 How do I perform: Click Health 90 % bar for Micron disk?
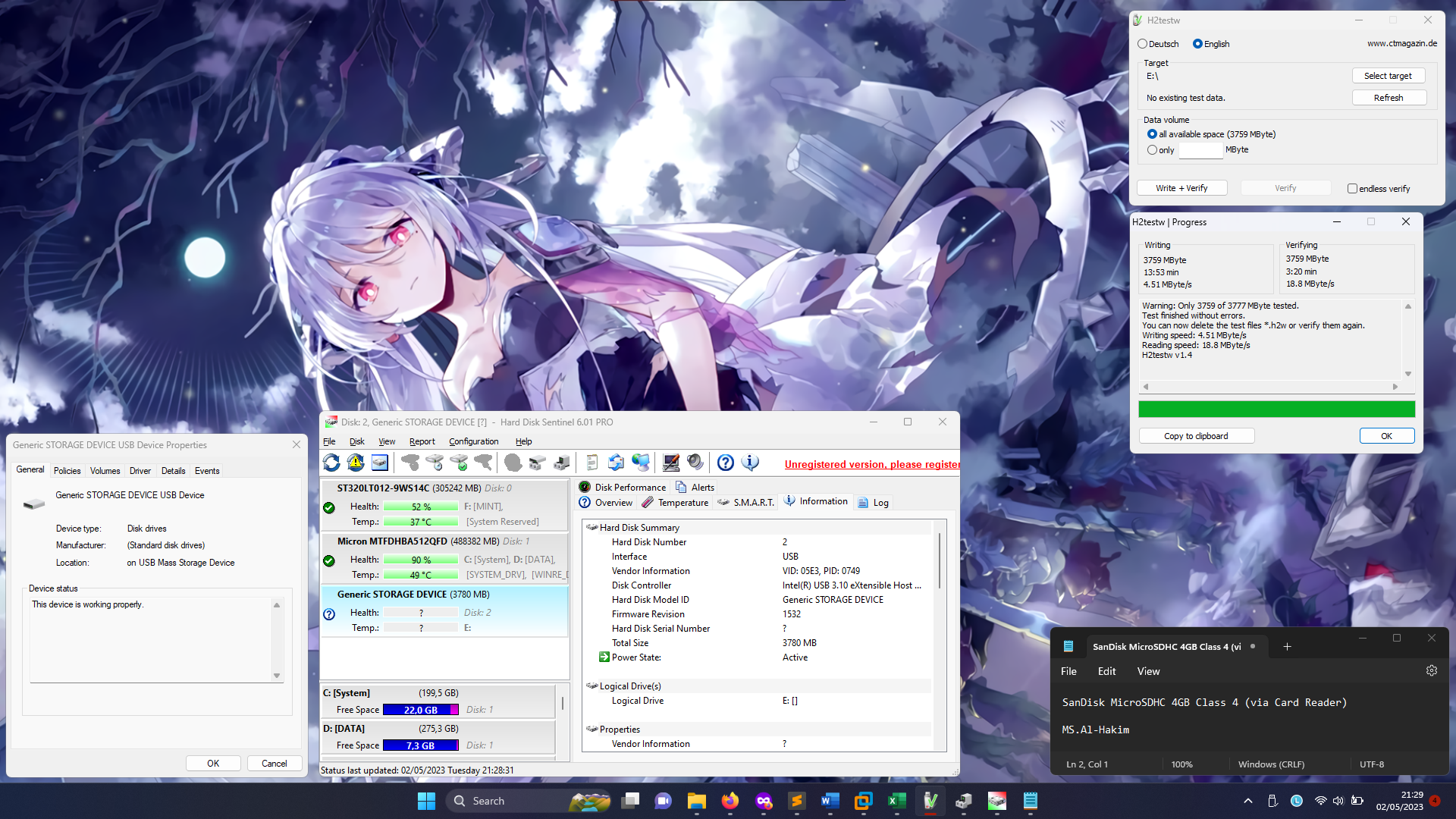click(x=420, y=560)
